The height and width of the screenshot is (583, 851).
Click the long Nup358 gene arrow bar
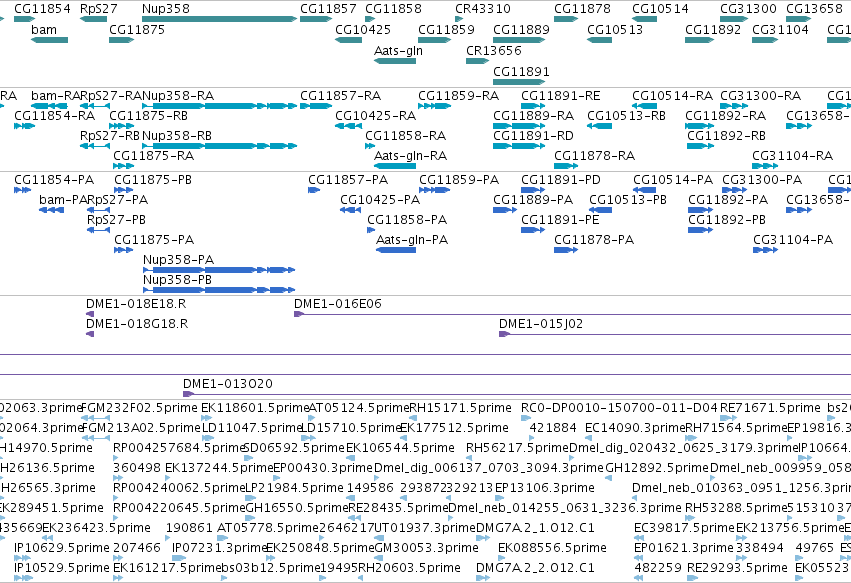(219, 19)
